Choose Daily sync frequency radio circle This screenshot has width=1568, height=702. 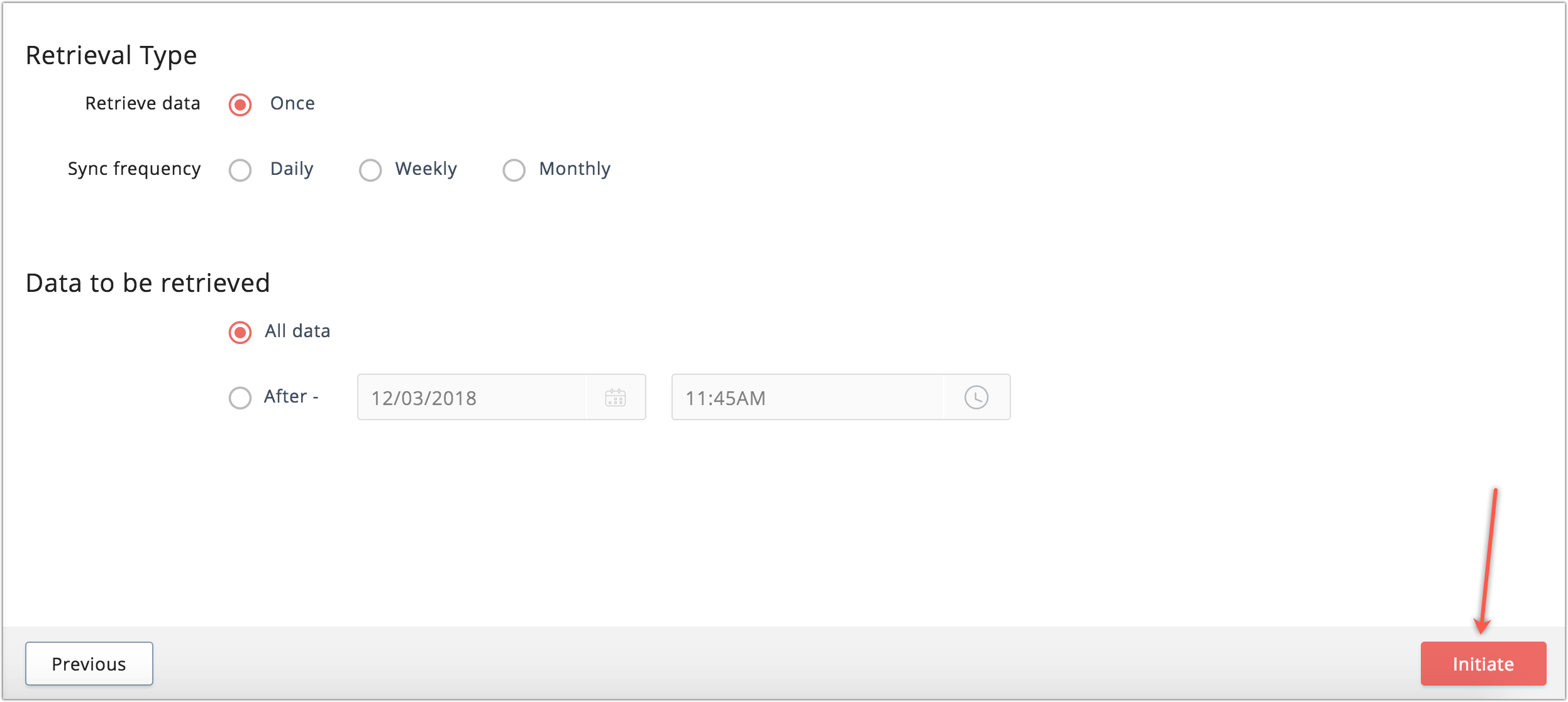coord(240,170)
